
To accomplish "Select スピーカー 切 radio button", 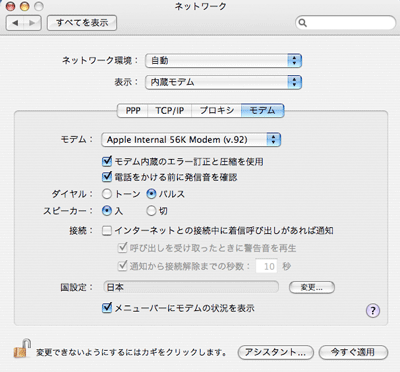I will [151, 211].
